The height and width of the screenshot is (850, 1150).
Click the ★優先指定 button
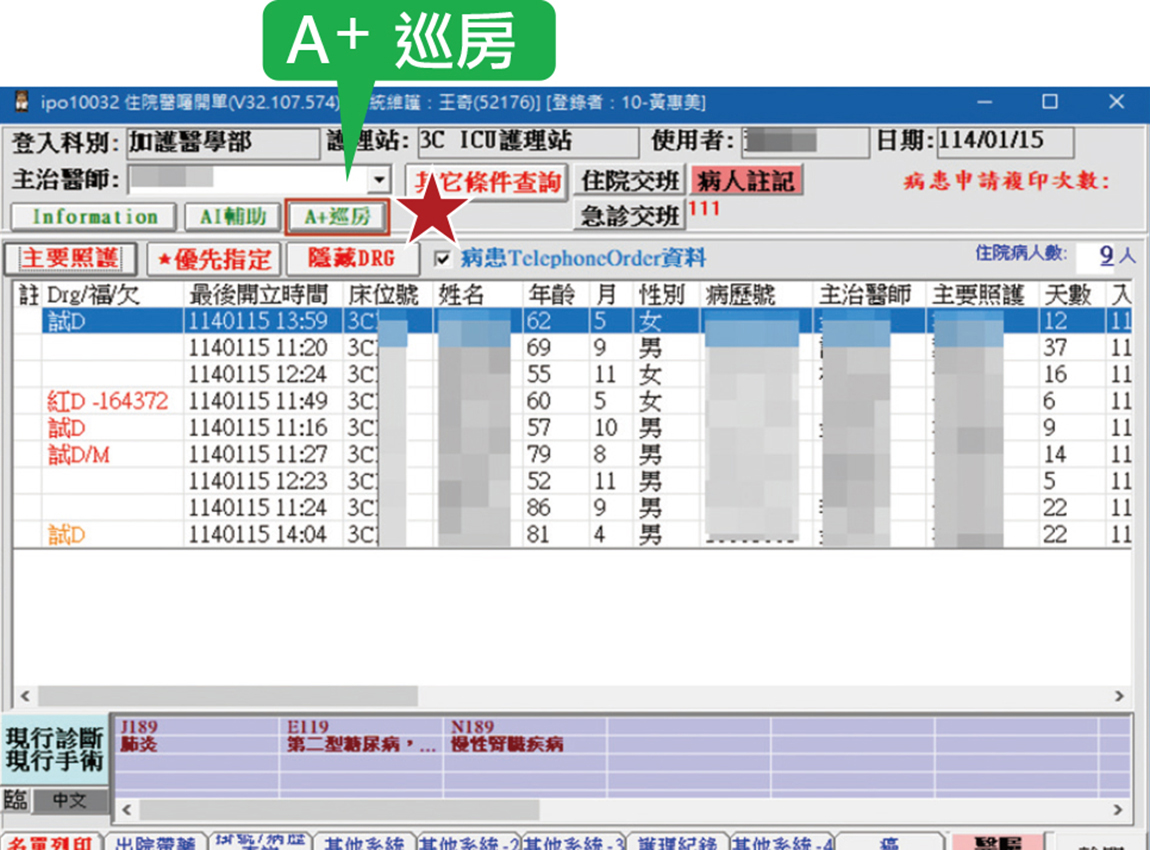[213, 259]
